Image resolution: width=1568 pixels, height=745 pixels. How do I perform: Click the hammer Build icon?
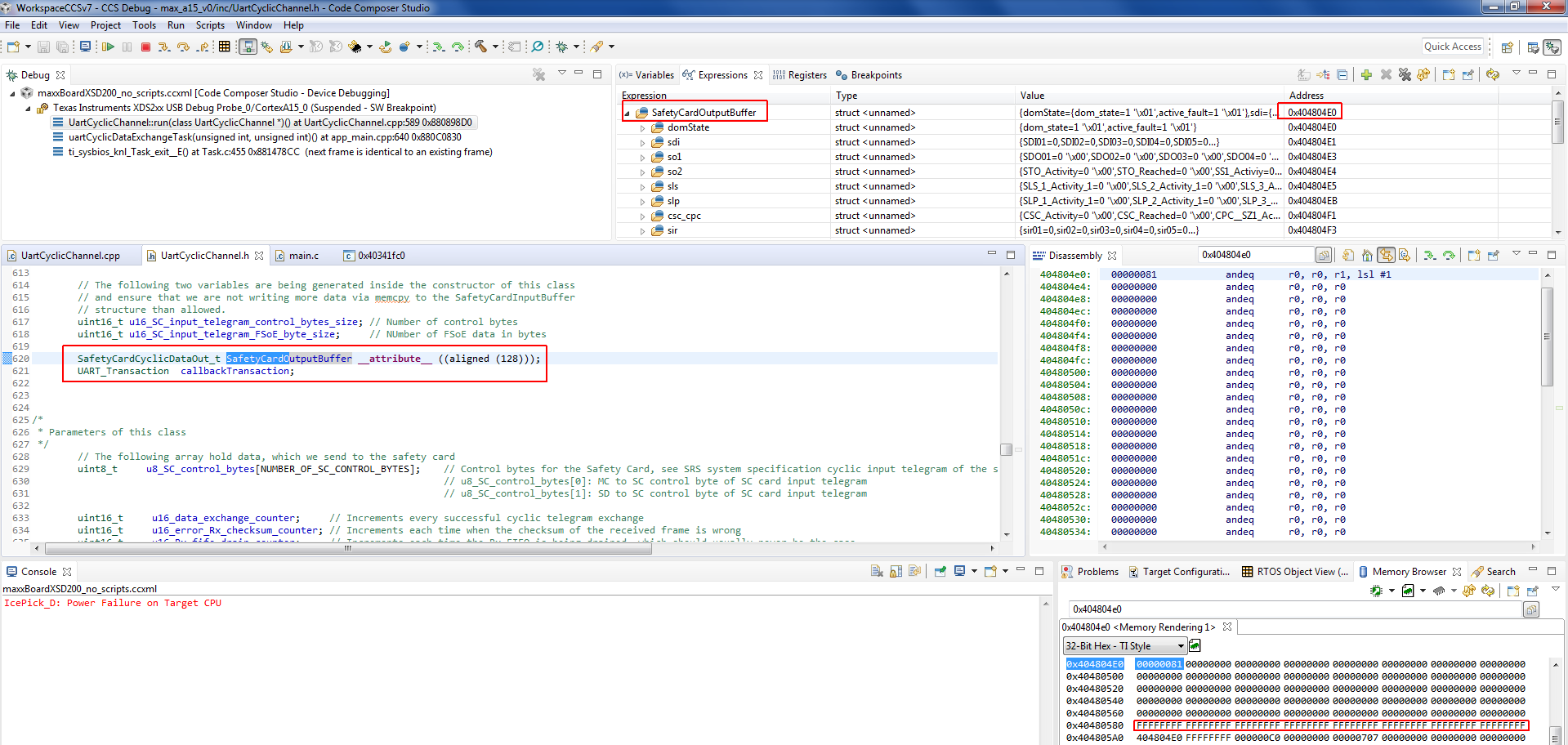click(x=480, y=47)
